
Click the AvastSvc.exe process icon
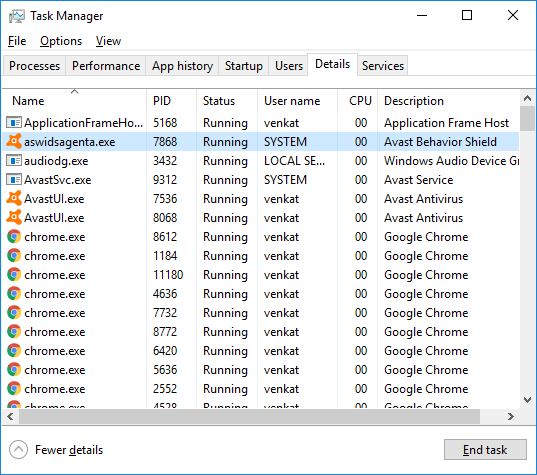14,179
